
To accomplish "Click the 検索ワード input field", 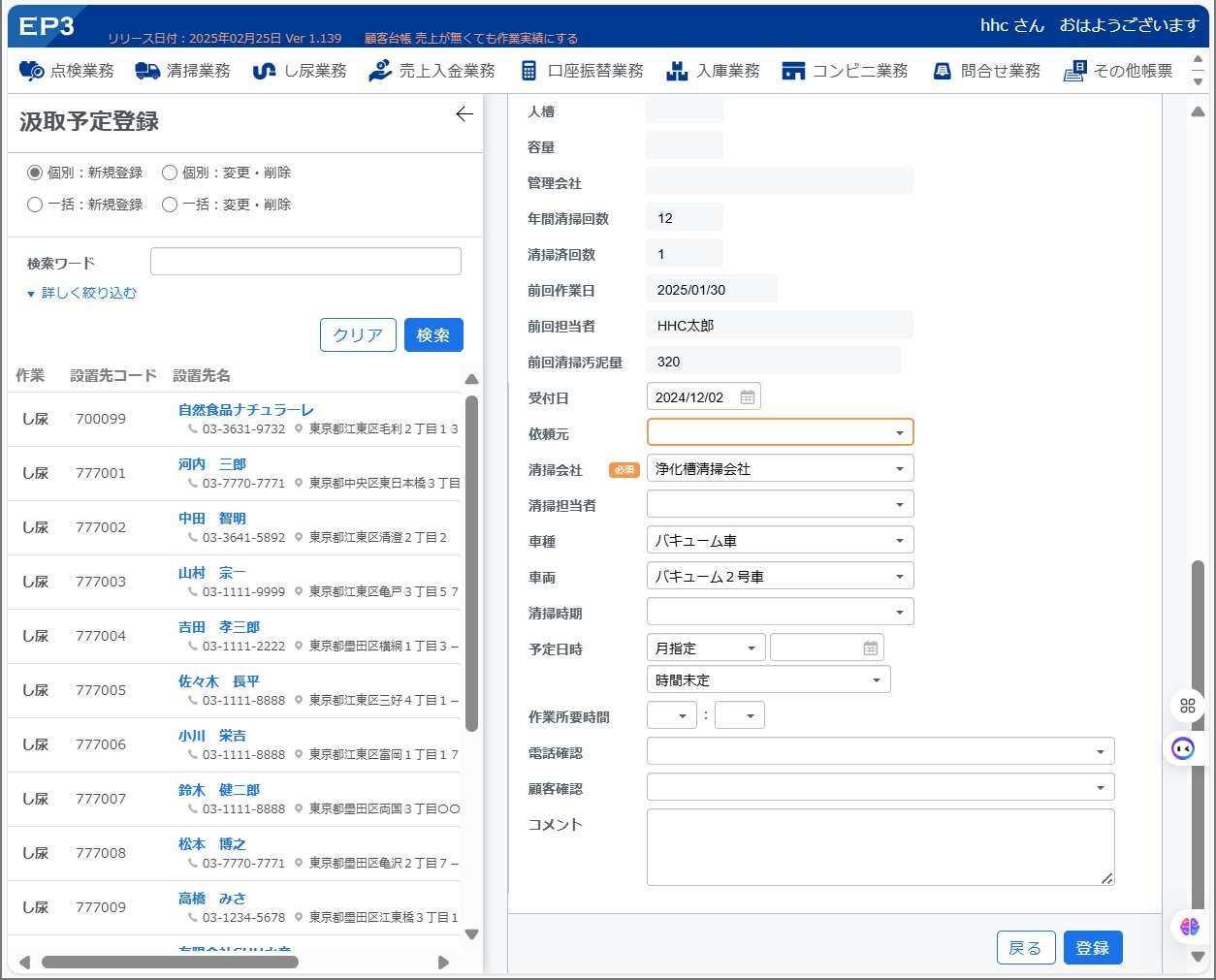I will point(305,262).
